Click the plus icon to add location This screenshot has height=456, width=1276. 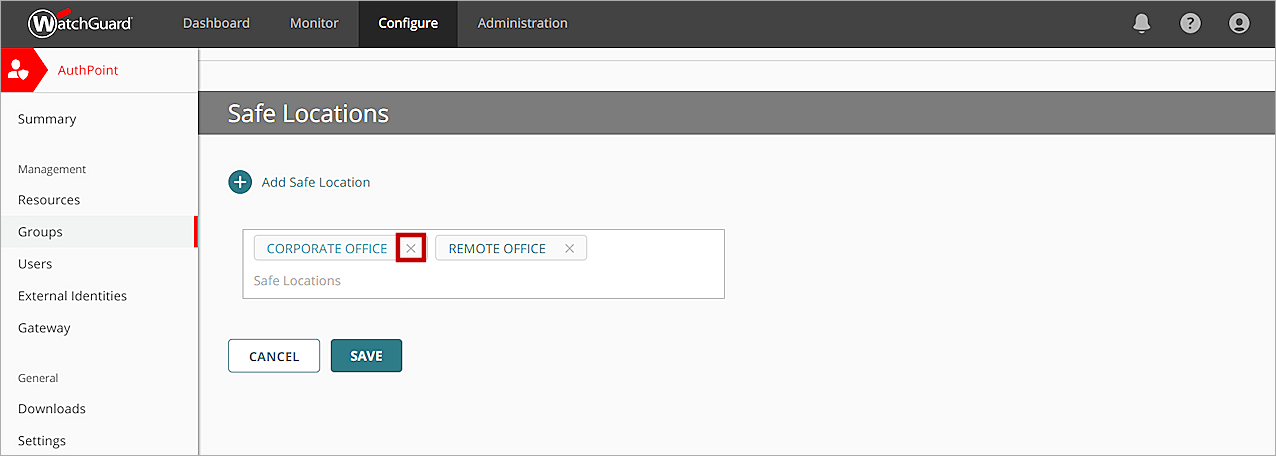coord(240,182)
